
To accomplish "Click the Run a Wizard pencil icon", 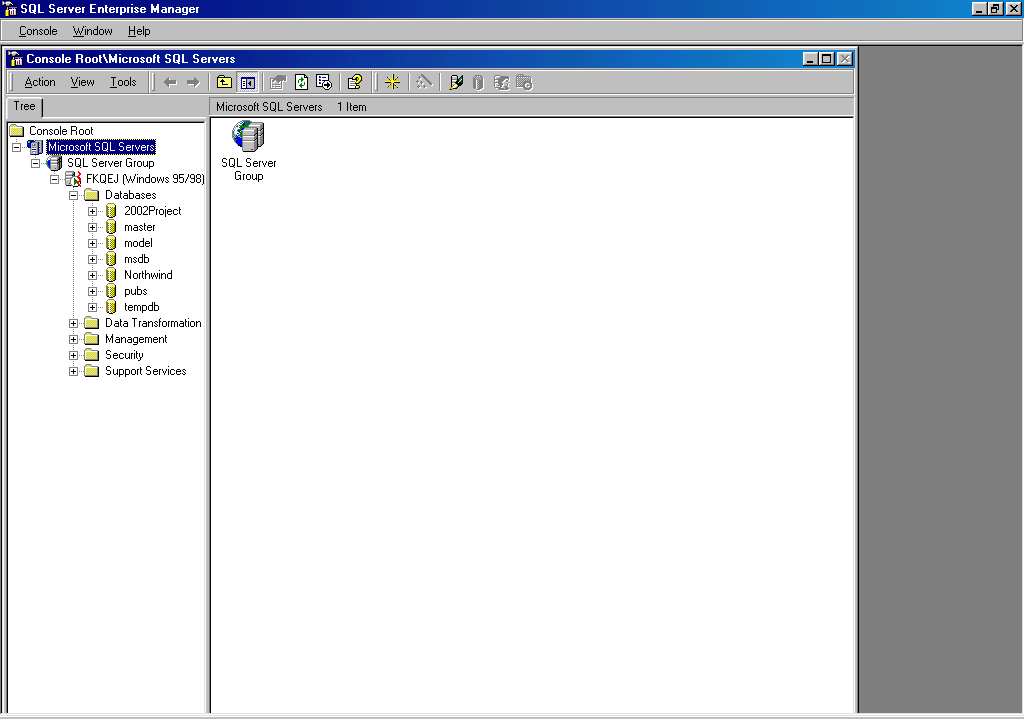I will coord(456,82).
